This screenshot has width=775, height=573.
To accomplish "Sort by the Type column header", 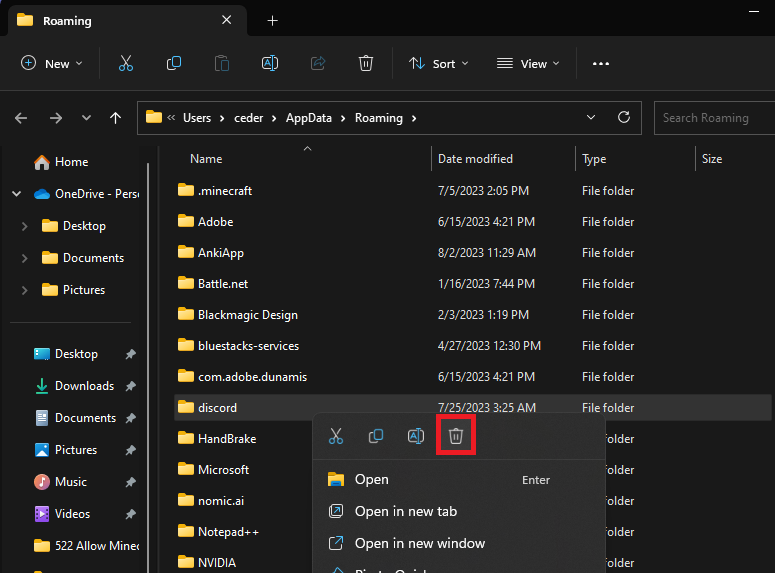I will [x=594, y=159].
